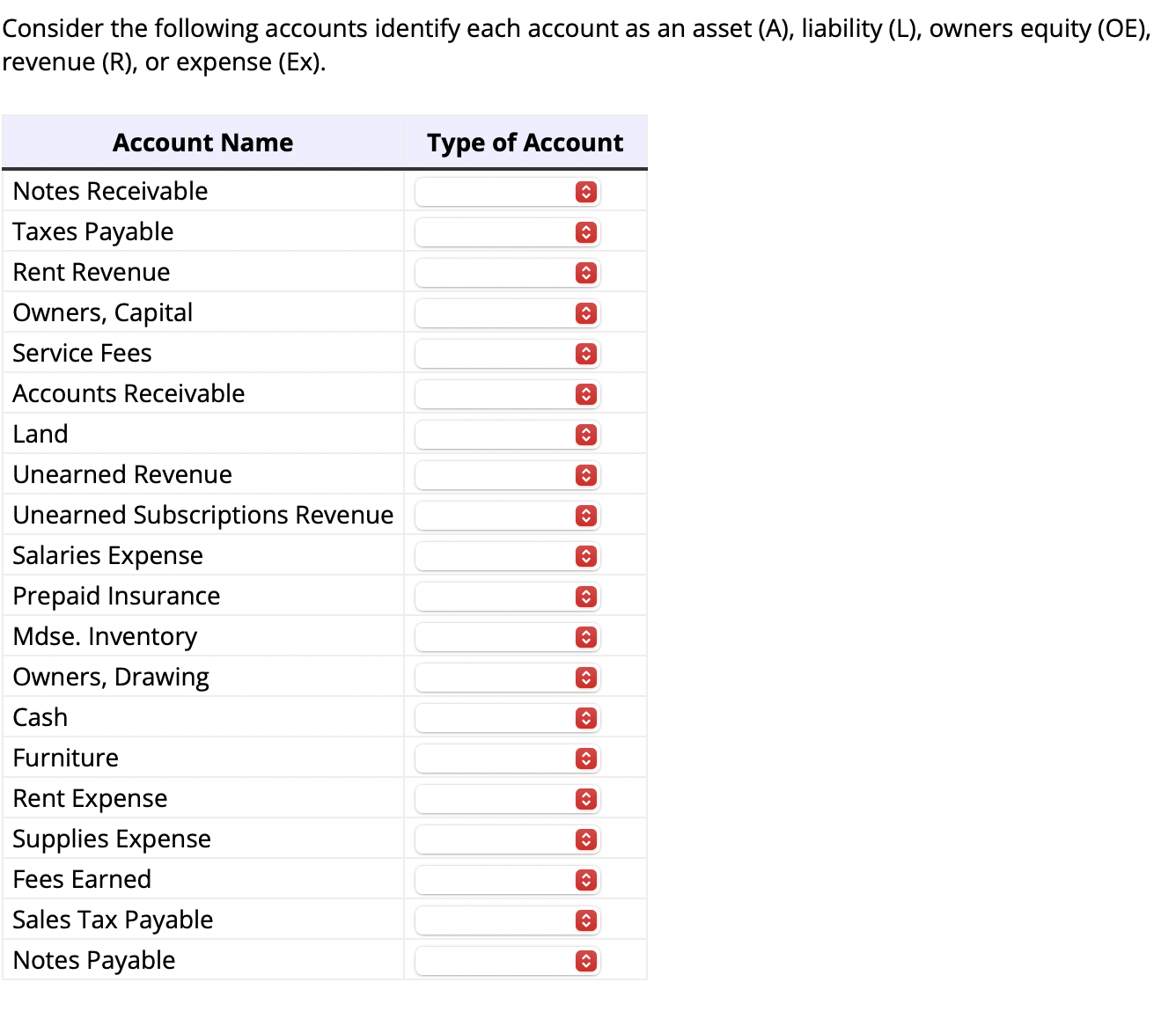Open the Type of Account dropdown for Supplies Expense
This screenshot has height=1019, width=1176.
[586, 839]
